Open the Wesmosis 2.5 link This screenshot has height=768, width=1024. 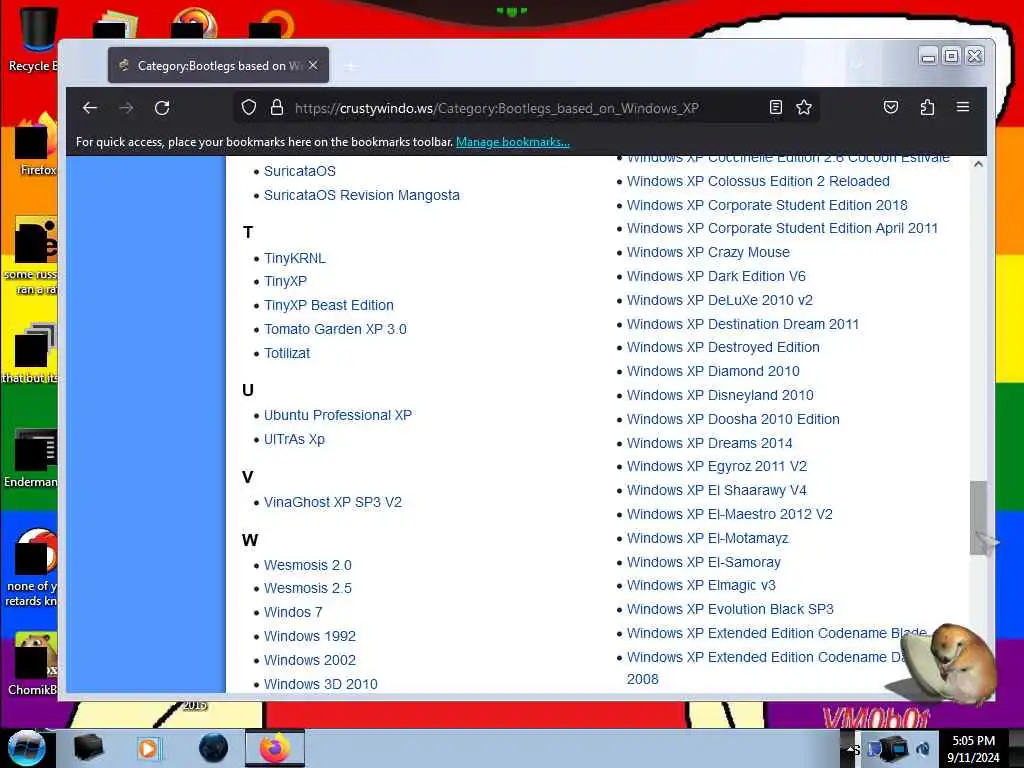pyautogui.click(x=308, y=588)
